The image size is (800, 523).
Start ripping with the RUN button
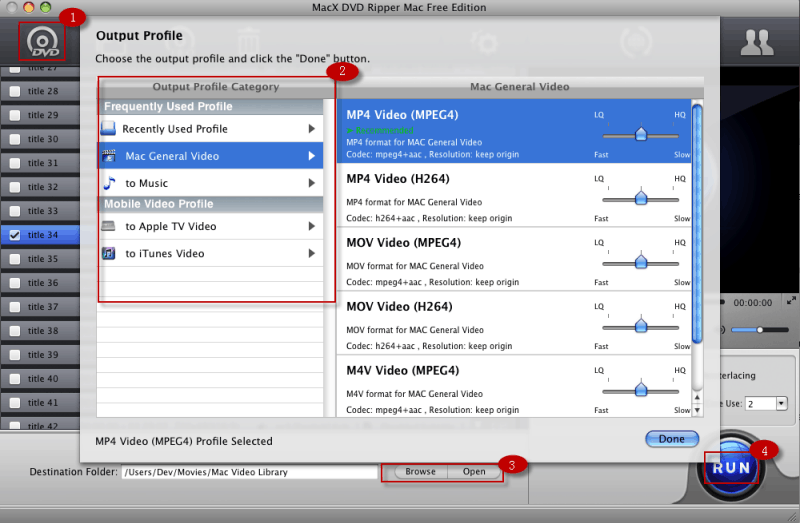(x=731, y=468)
